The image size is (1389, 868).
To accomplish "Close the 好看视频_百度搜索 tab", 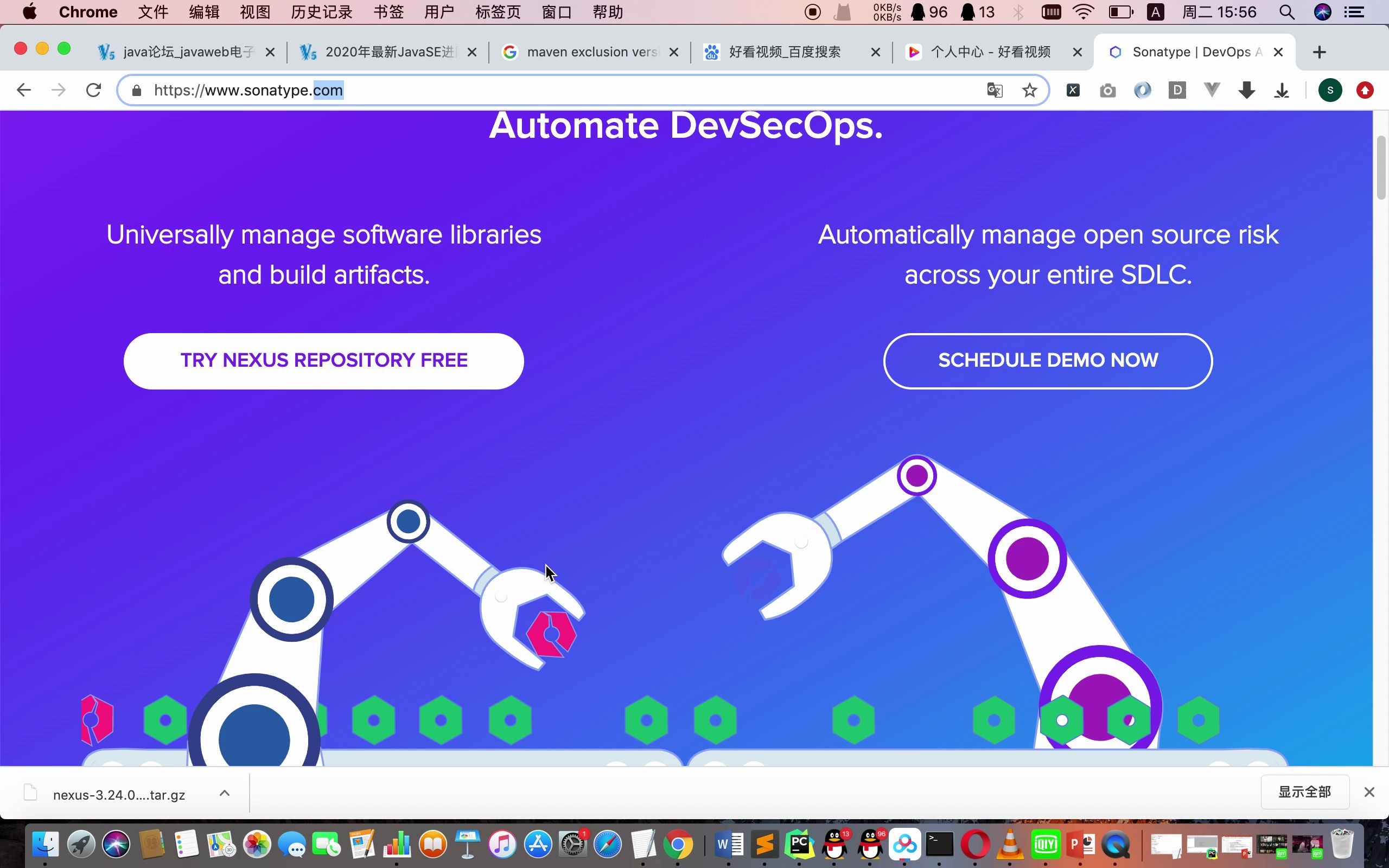I will [875, 52].
